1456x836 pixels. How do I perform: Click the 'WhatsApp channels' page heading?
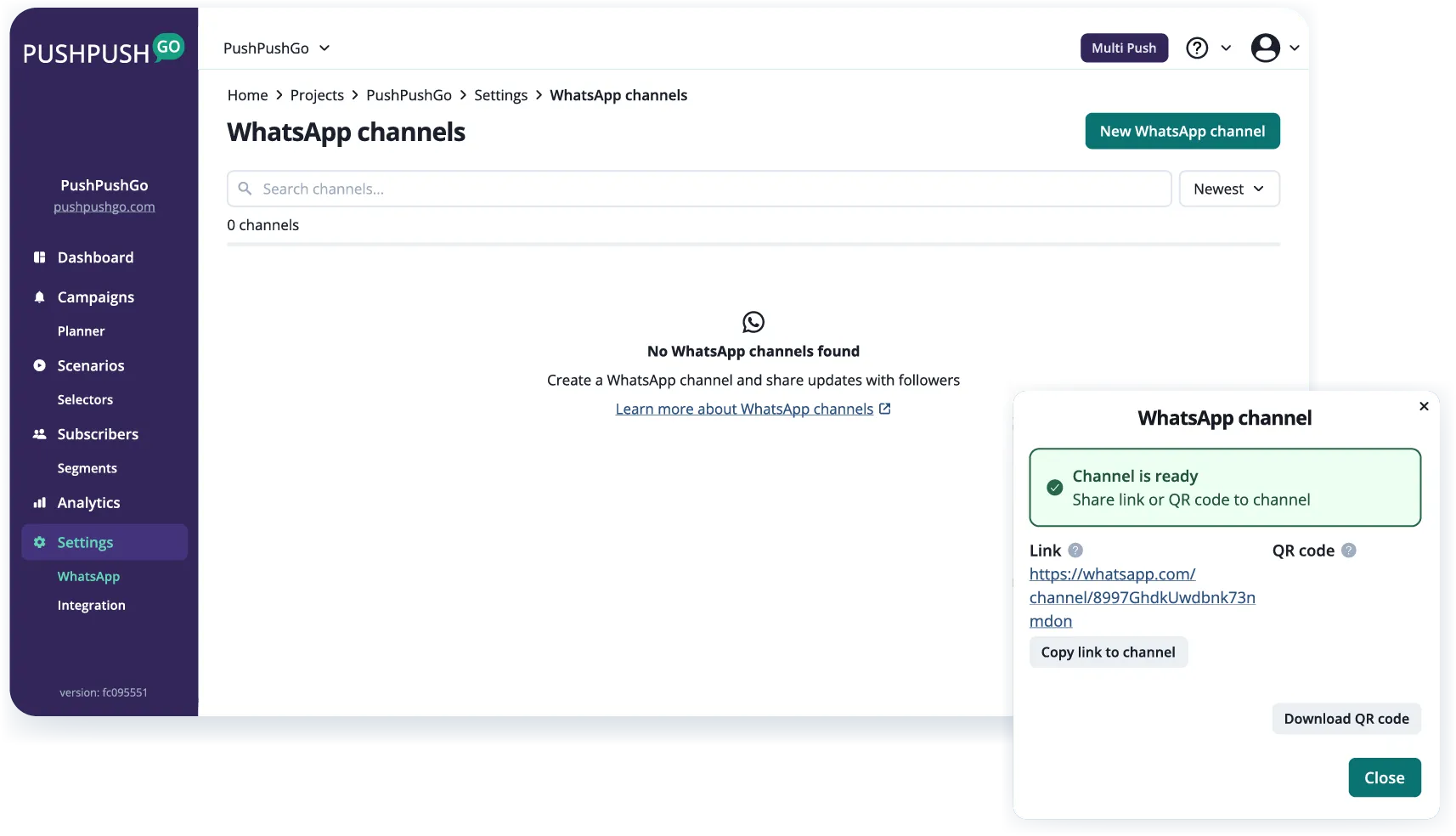[346, 133]
